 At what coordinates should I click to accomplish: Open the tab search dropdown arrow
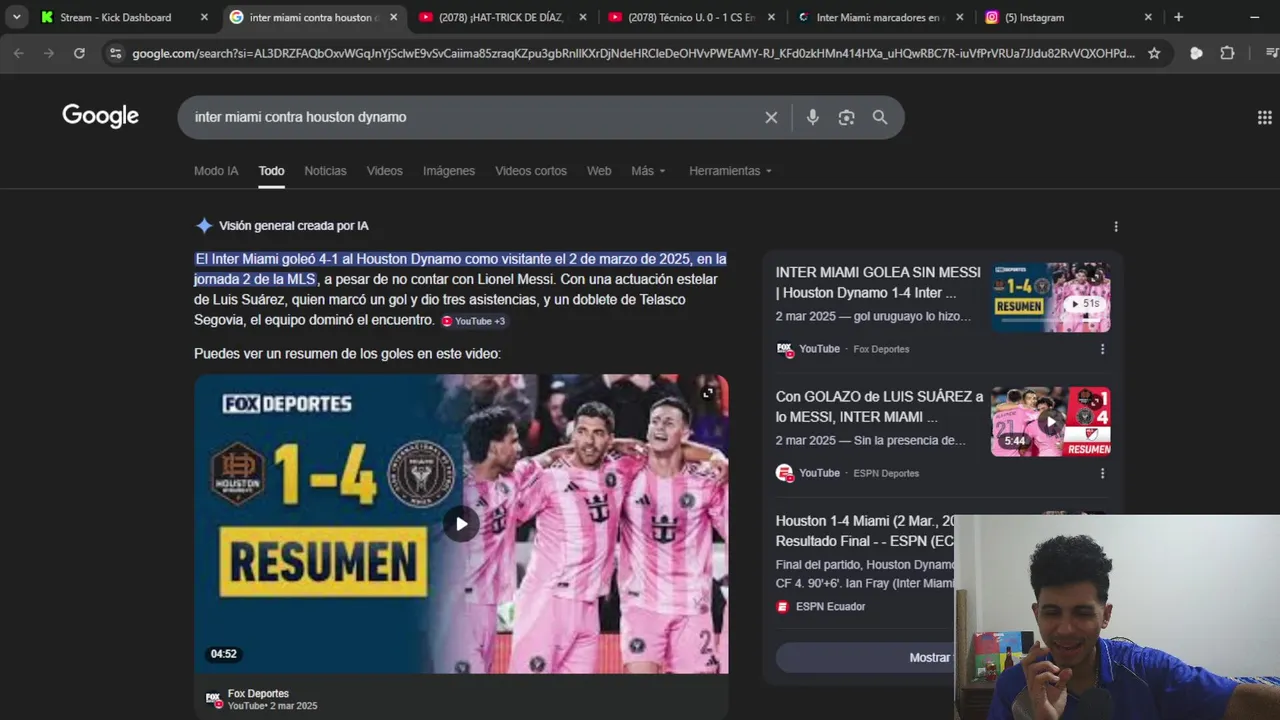coord(16,17)
